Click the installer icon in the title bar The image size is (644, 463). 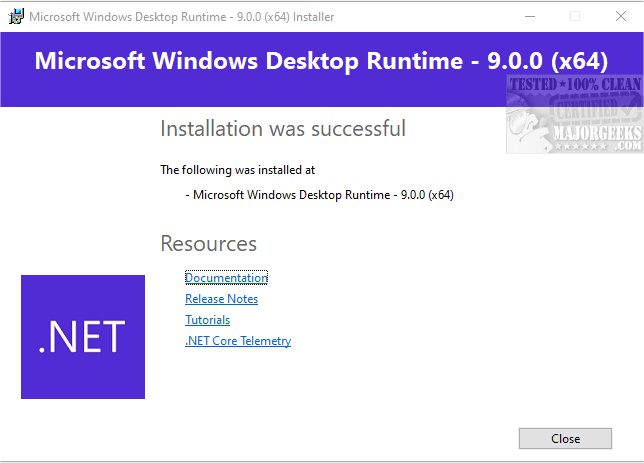(16, 16)
